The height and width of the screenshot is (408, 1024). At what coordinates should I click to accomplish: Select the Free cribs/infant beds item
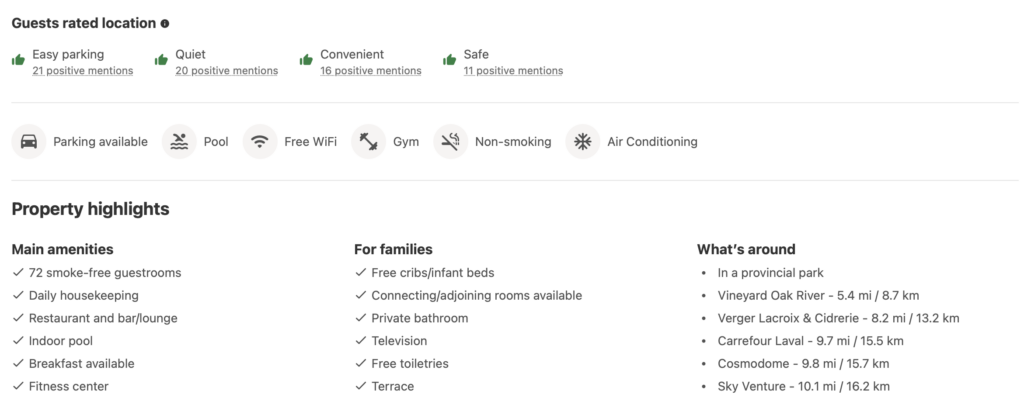[x=432, y=273]
